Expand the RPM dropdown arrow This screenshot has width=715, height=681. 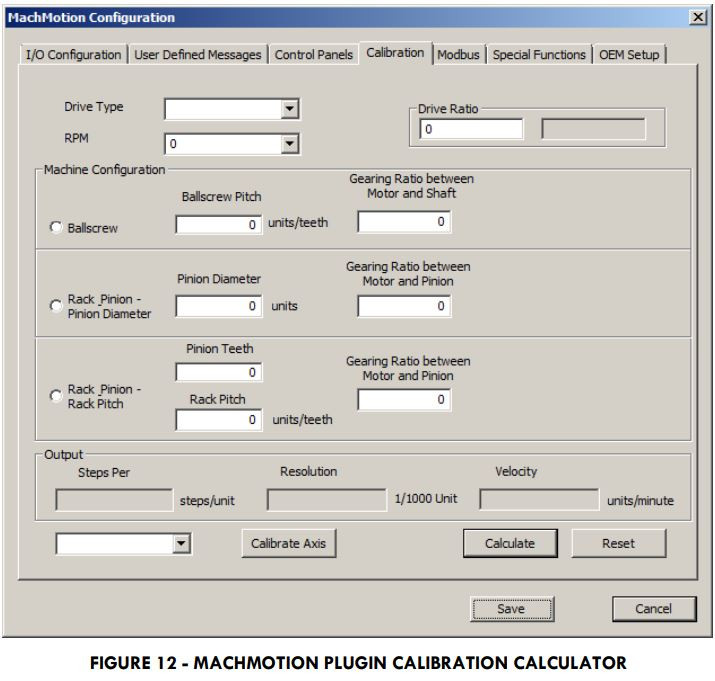click(290, 144)
